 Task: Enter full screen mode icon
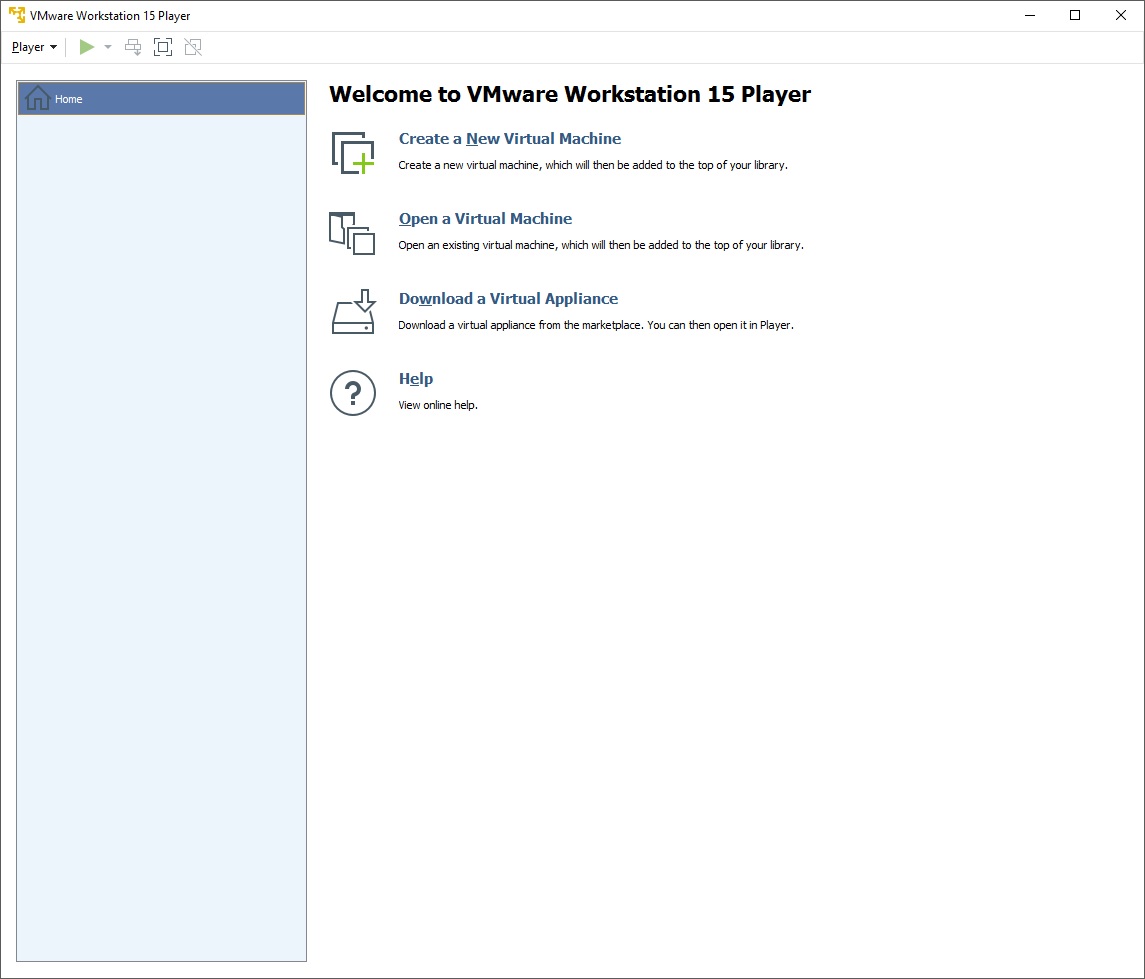pos(163,47)
